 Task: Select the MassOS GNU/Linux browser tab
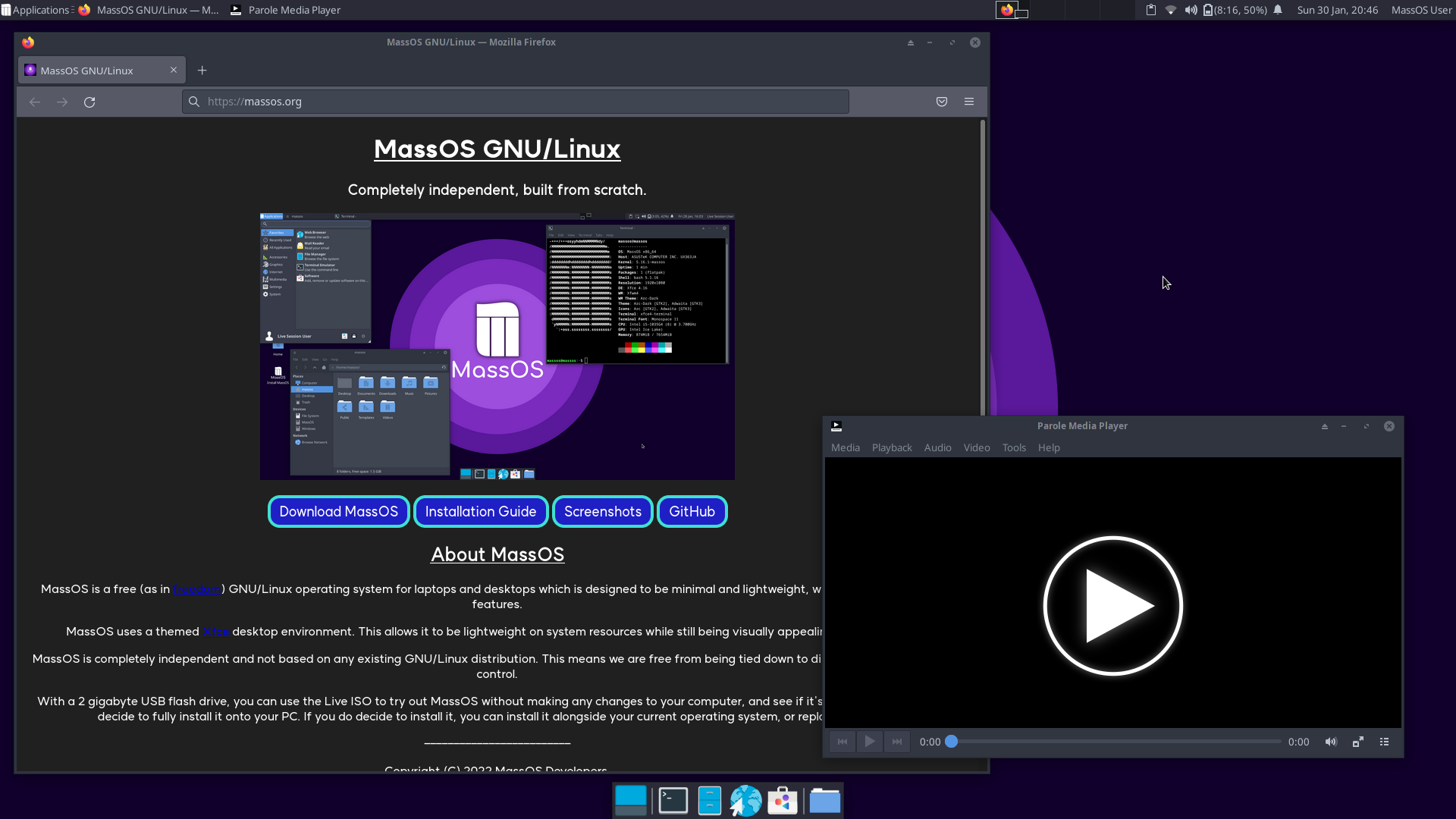100,71
